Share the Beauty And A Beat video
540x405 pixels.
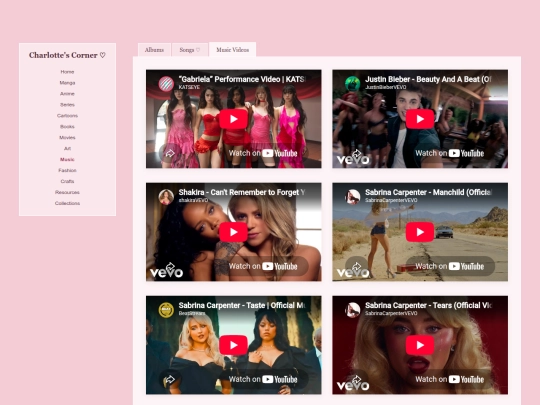pyautogui.click(x=356, y=153)
